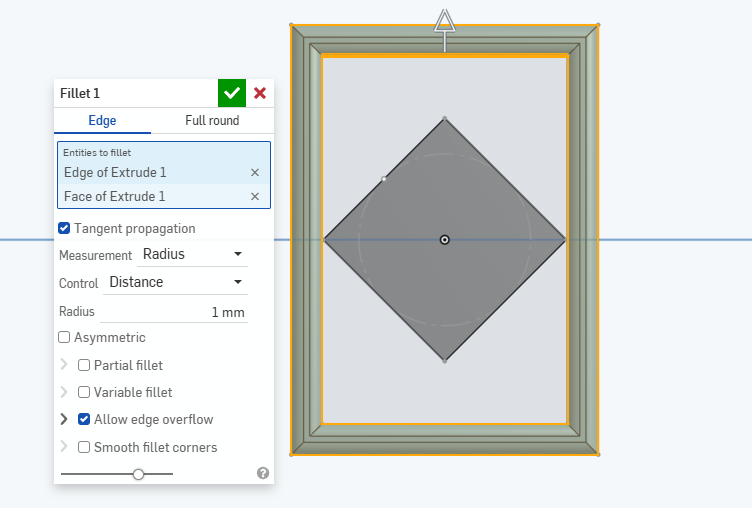Open the Control Distance dropdown
Screen dimensions: 752x508
coord(176,283)
